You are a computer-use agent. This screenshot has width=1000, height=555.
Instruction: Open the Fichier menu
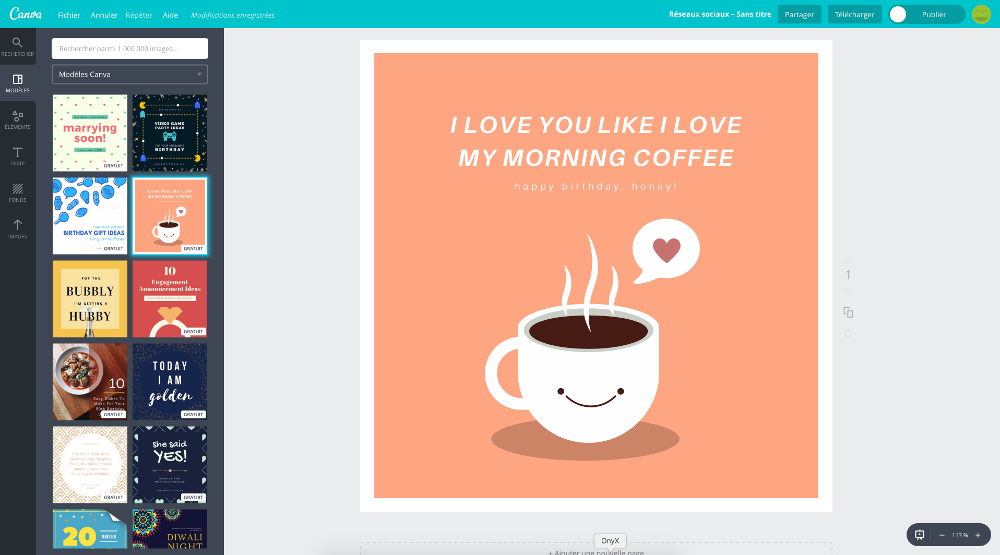pyautogui.click(x=69, y=15)
